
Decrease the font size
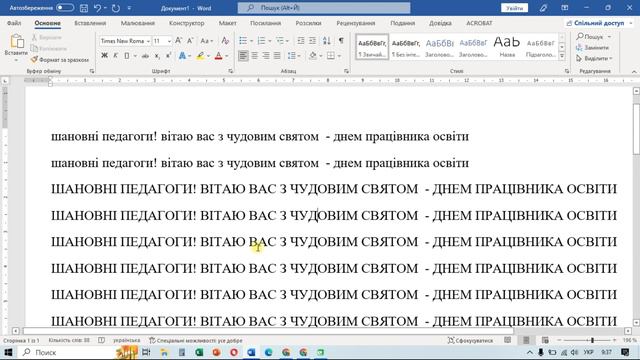(190, 41)
